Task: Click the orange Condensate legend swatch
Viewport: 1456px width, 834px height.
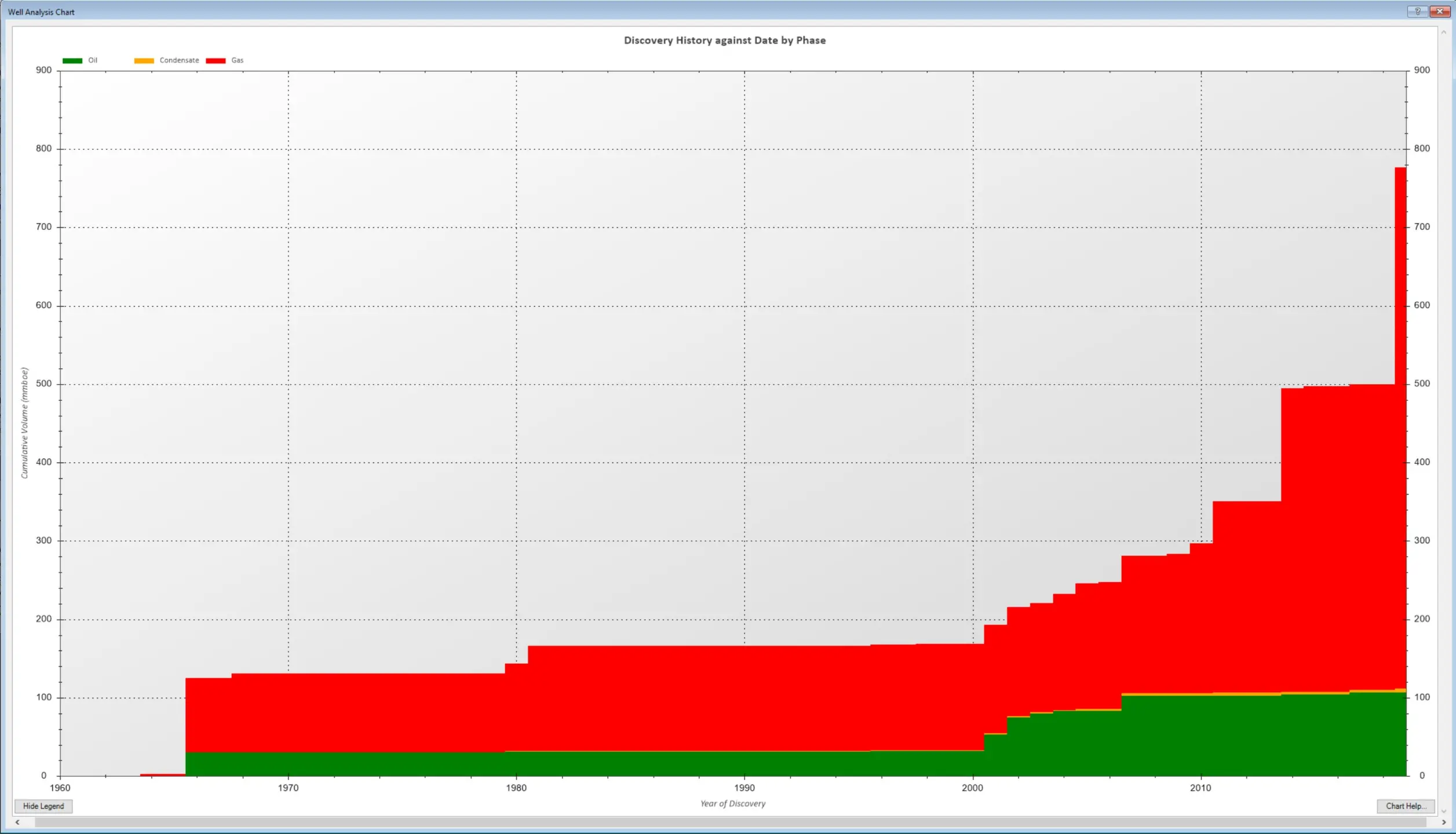Action: [x=144, y=61]
